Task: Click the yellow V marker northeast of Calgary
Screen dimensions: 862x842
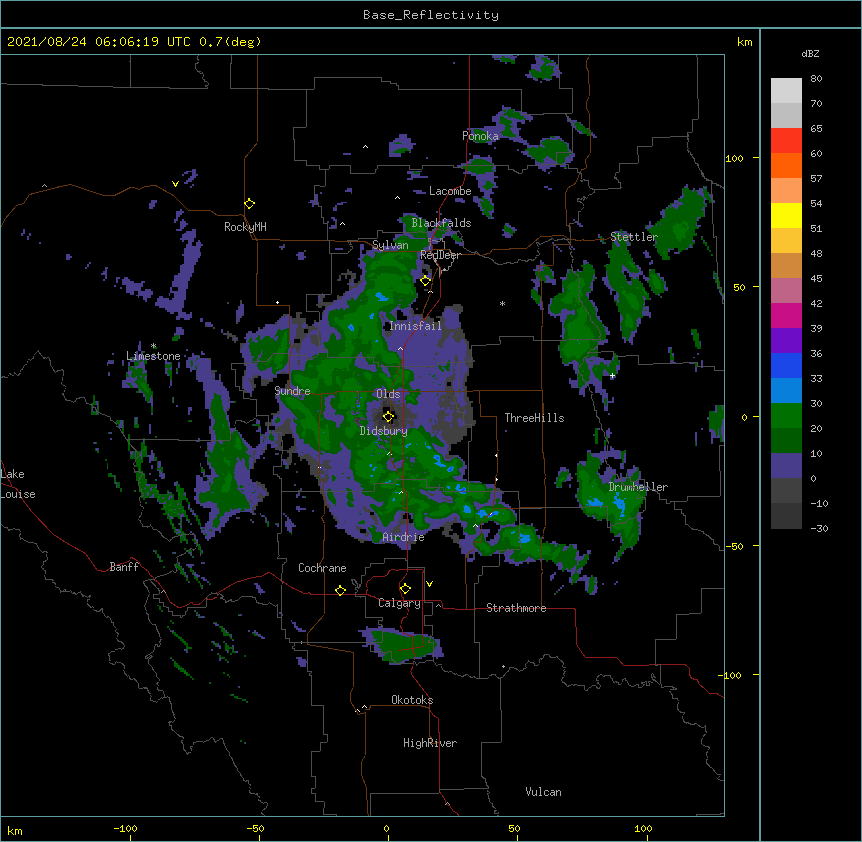Action: [429, 584]
